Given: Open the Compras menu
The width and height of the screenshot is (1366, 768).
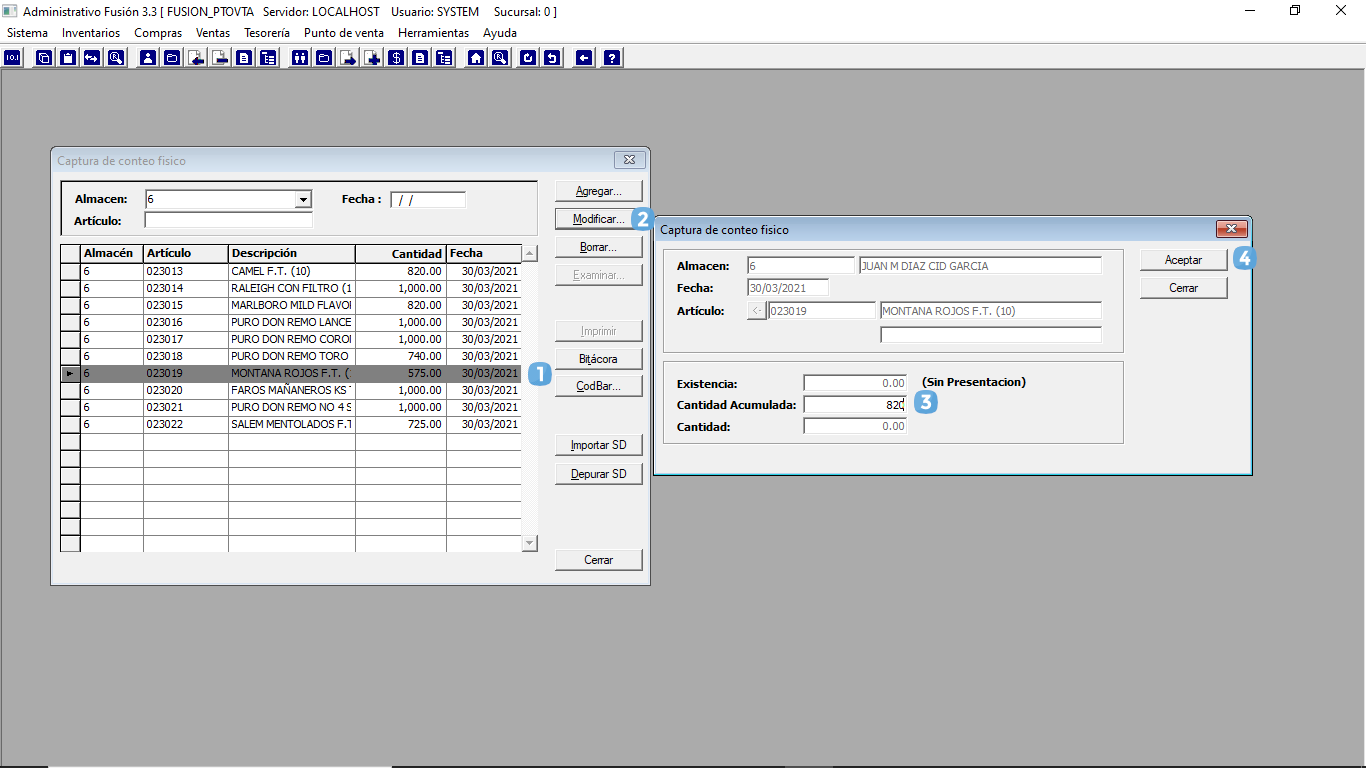Looking at the screenshot, I should point(158,33).
